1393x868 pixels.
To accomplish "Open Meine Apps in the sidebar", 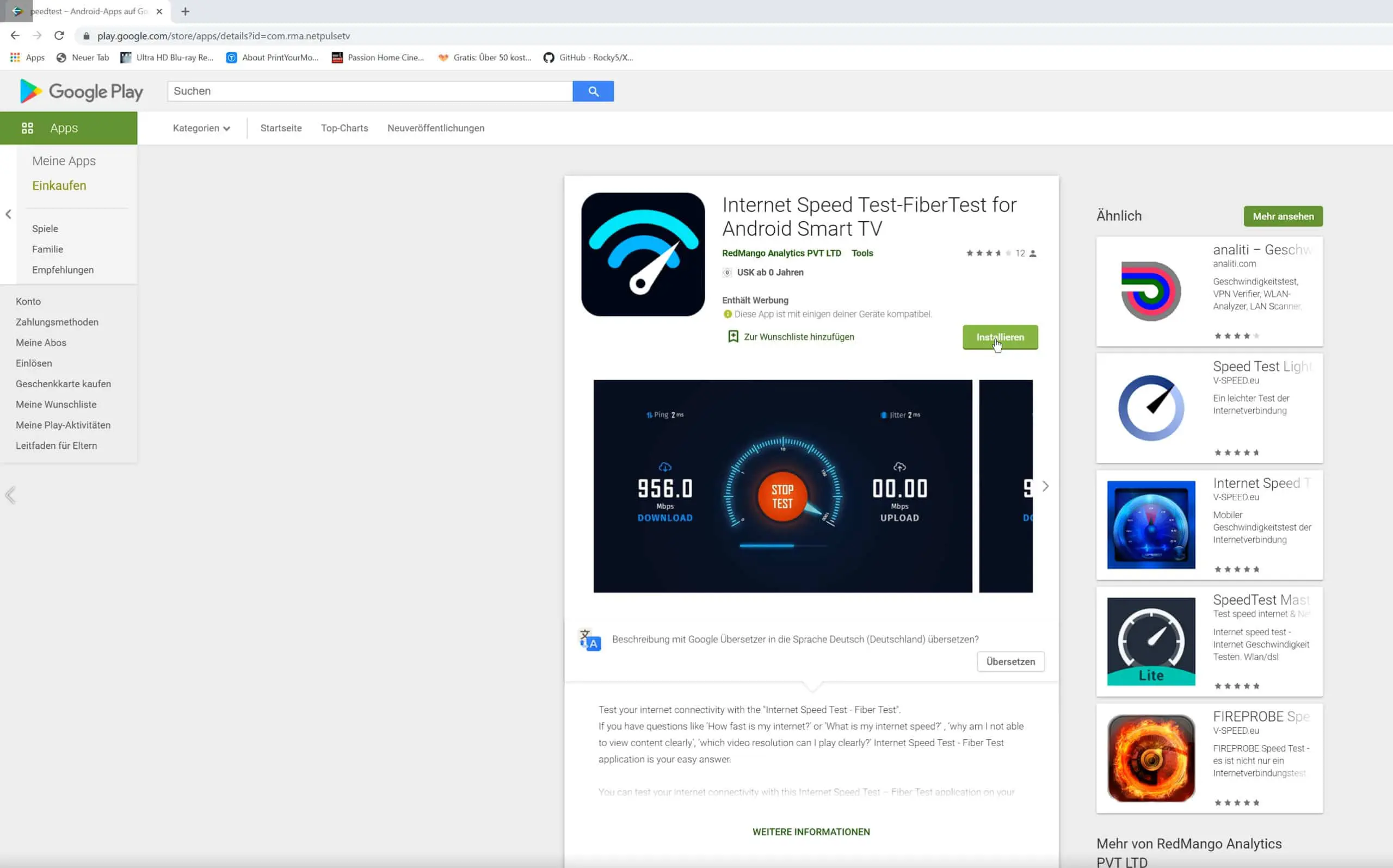I will click(64, 161).
